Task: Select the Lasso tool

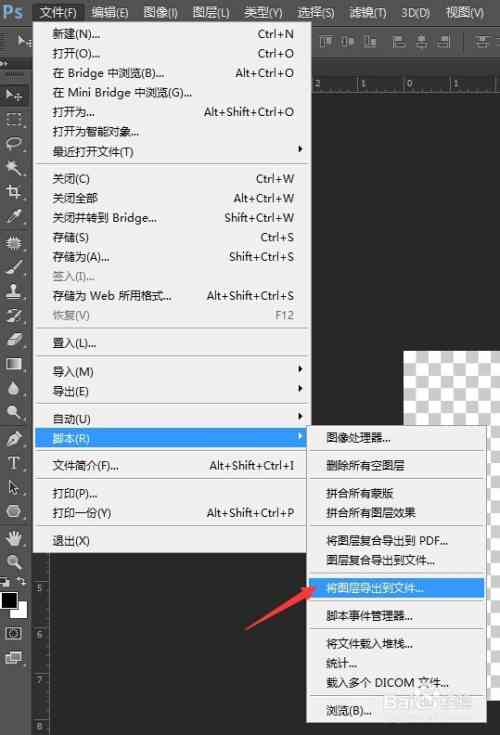Action: click(x=14, y=143)
